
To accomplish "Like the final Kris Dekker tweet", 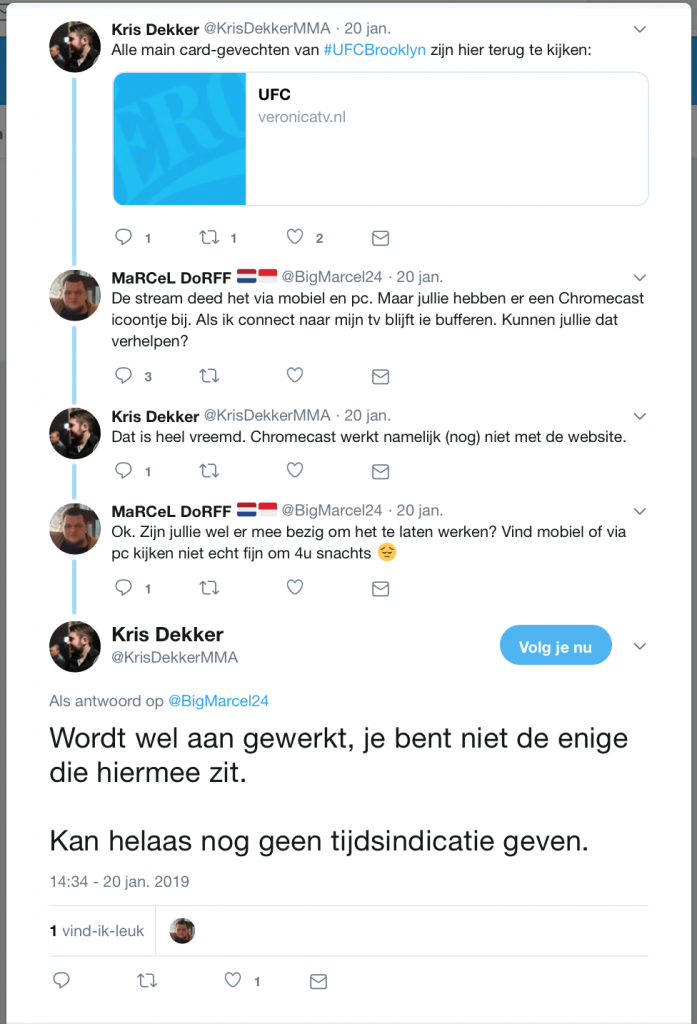I will 232,981.
